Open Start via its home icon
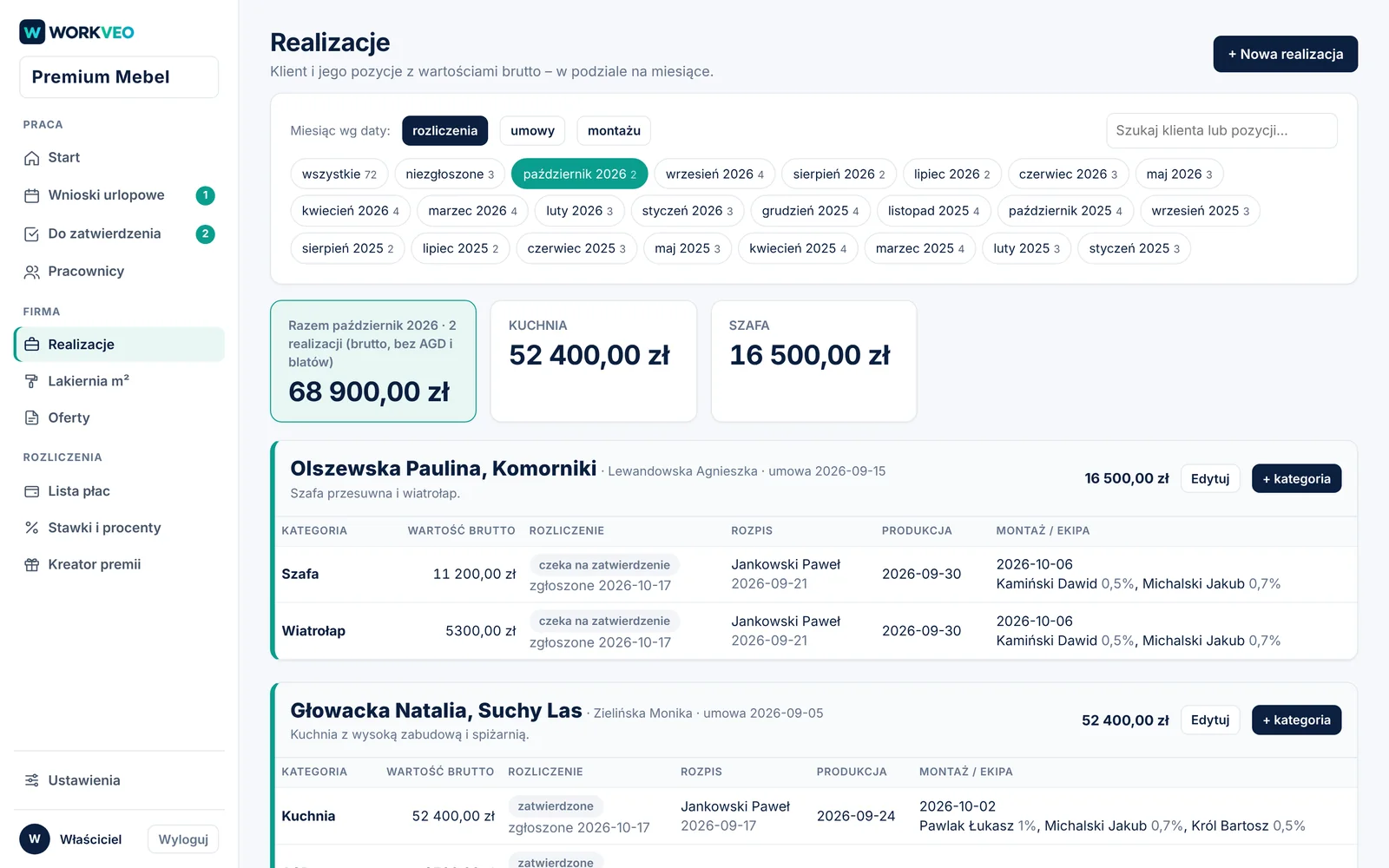 (32, 158)
